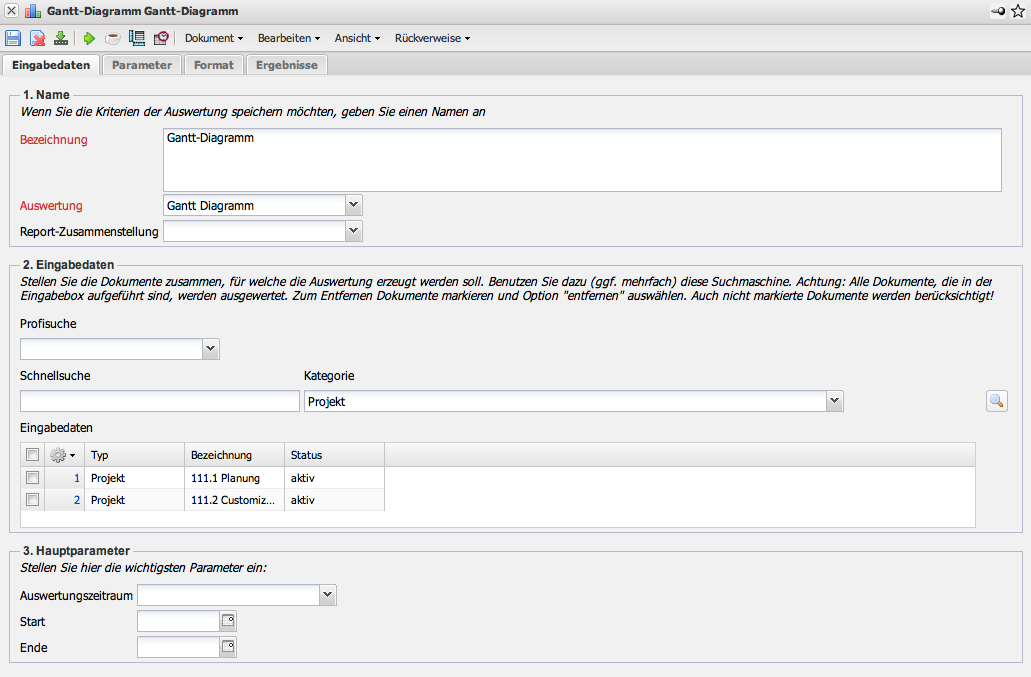Switch to the Parameter tab
Viewport: 1031px width, 677px height.
142,65
